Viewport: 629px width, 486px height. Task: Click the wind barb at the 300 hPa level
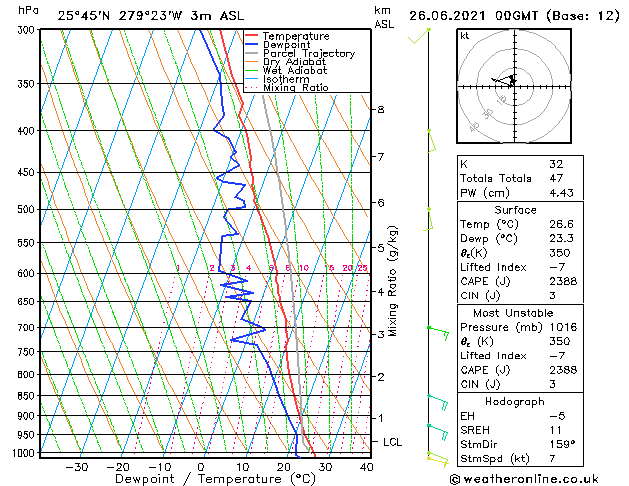(419, 36)
